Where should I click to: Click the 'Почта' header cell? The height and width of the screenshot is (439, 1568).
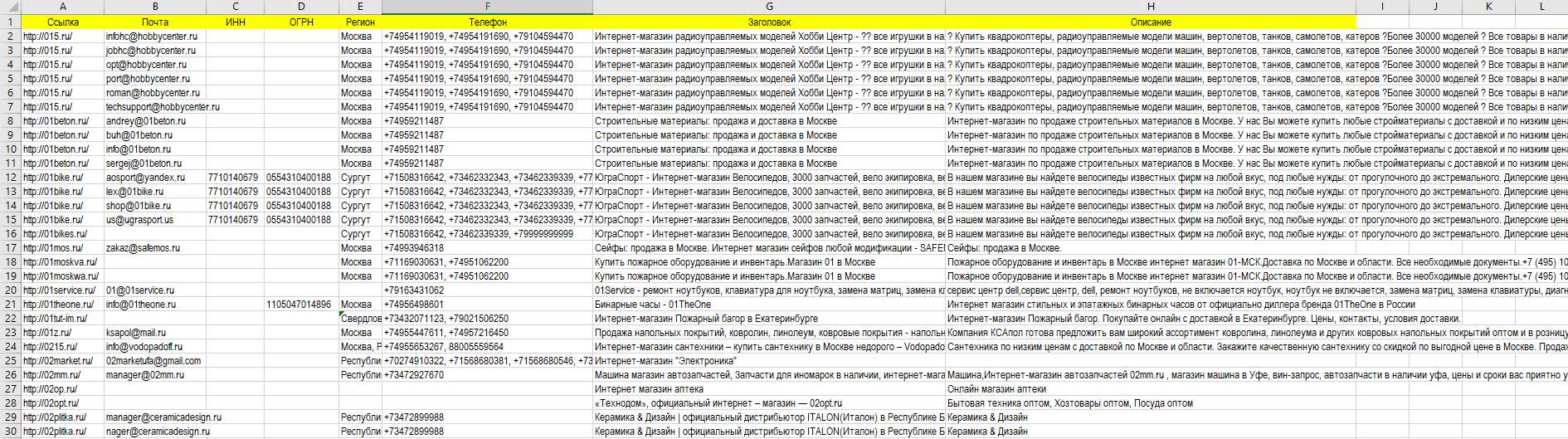click(154, 22)
